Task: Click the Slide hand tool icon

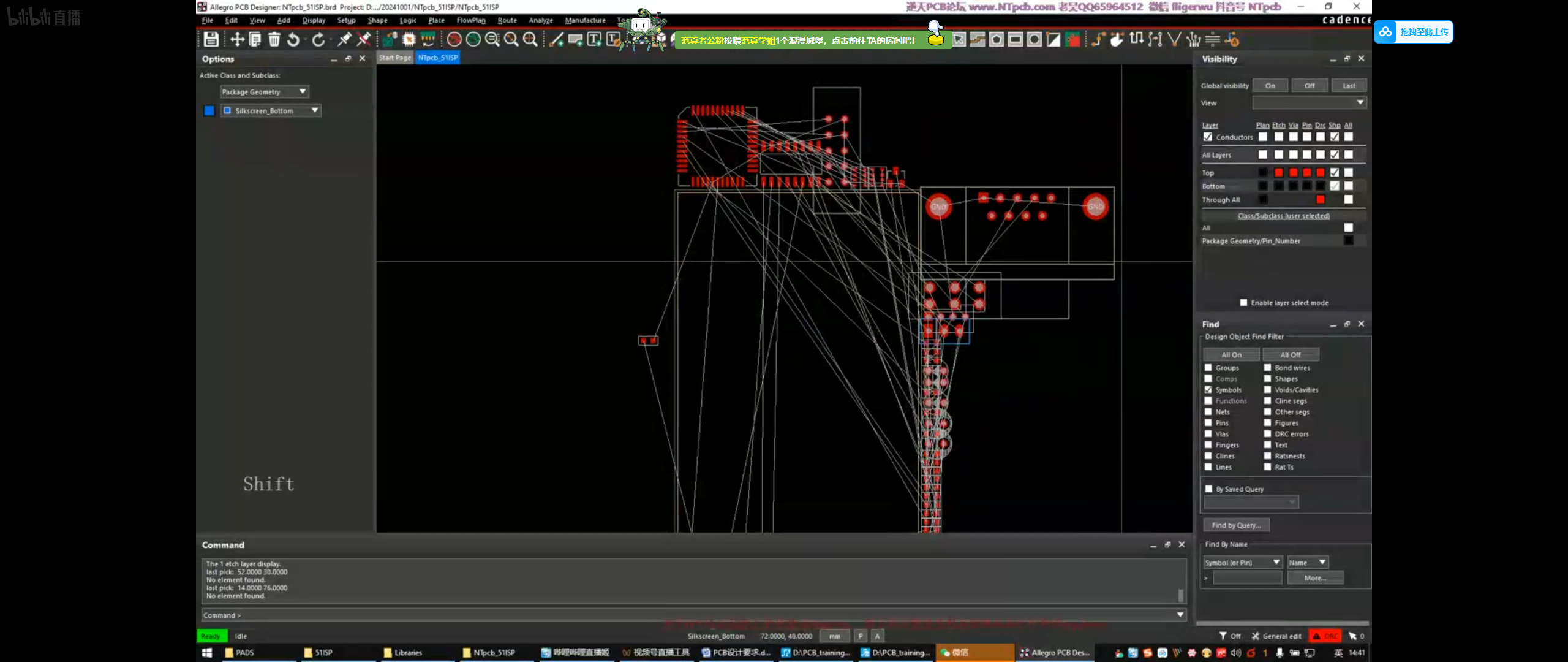Action: (1117, 40)
